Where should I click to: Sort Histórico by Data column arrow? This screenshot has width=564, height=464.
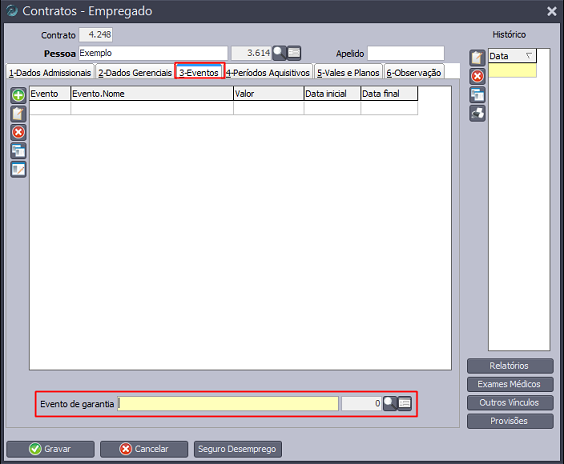(529, 56)
